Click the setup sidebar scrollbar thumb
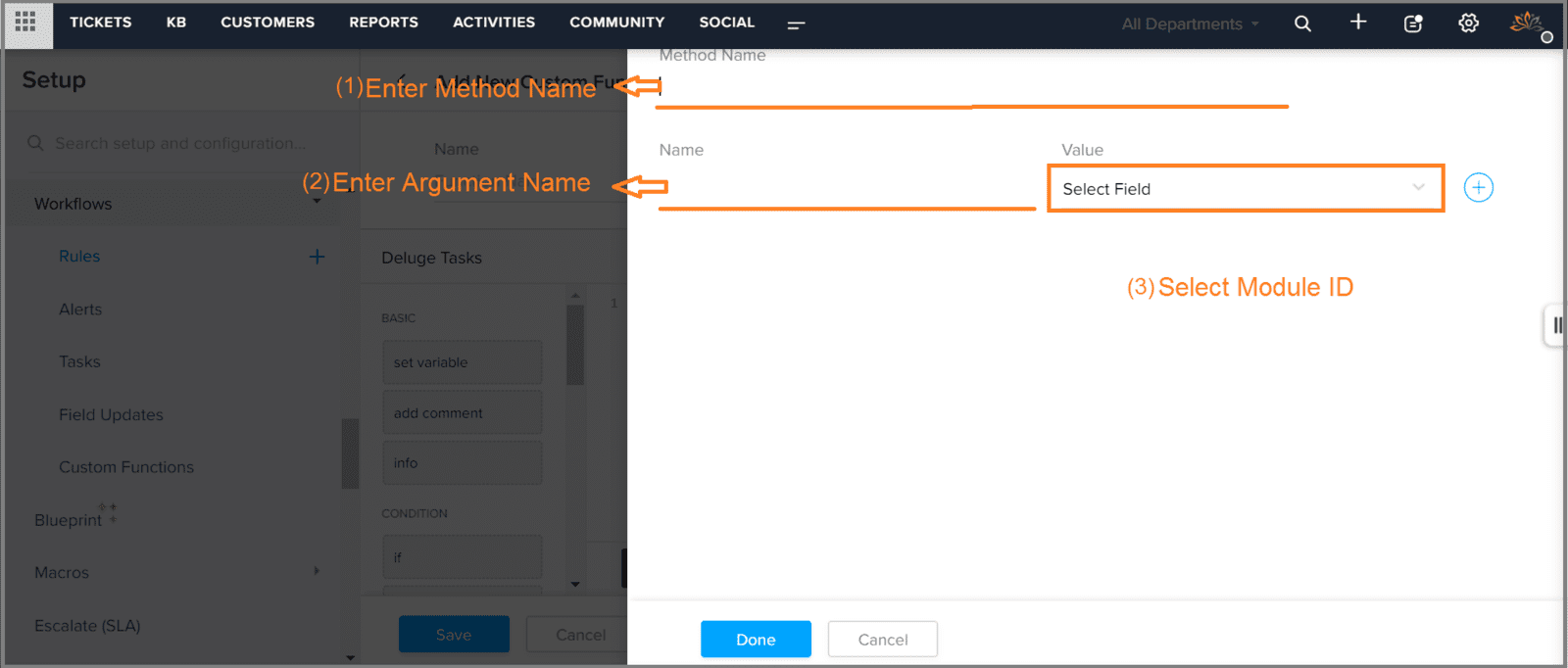Screen dimensions: 1568x668 click(x=350, y=453)
